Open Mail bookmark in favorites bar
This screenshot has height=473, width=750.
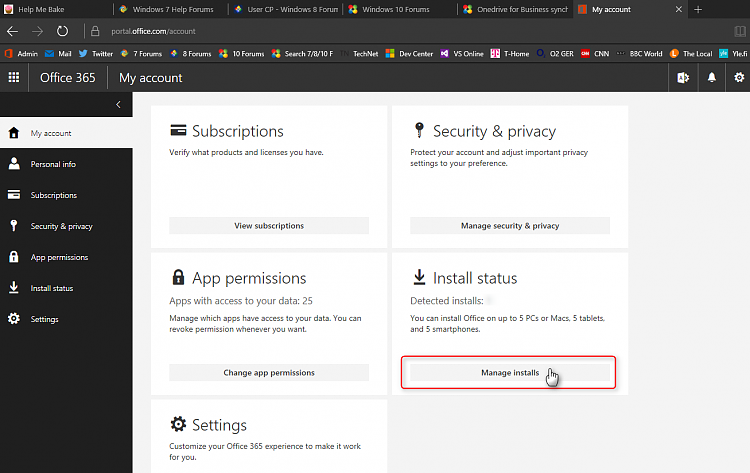[x=58, y=54]
